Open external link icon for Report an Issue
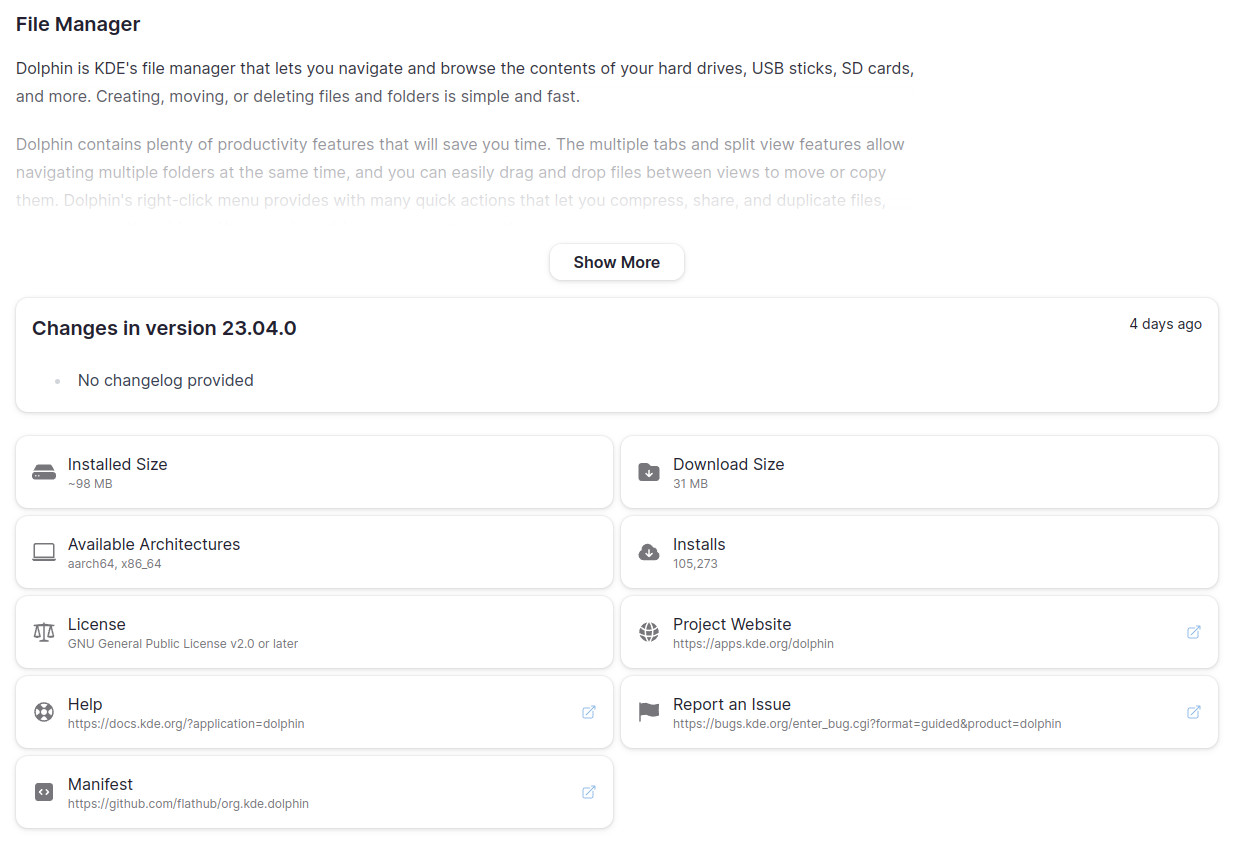 1193,712
